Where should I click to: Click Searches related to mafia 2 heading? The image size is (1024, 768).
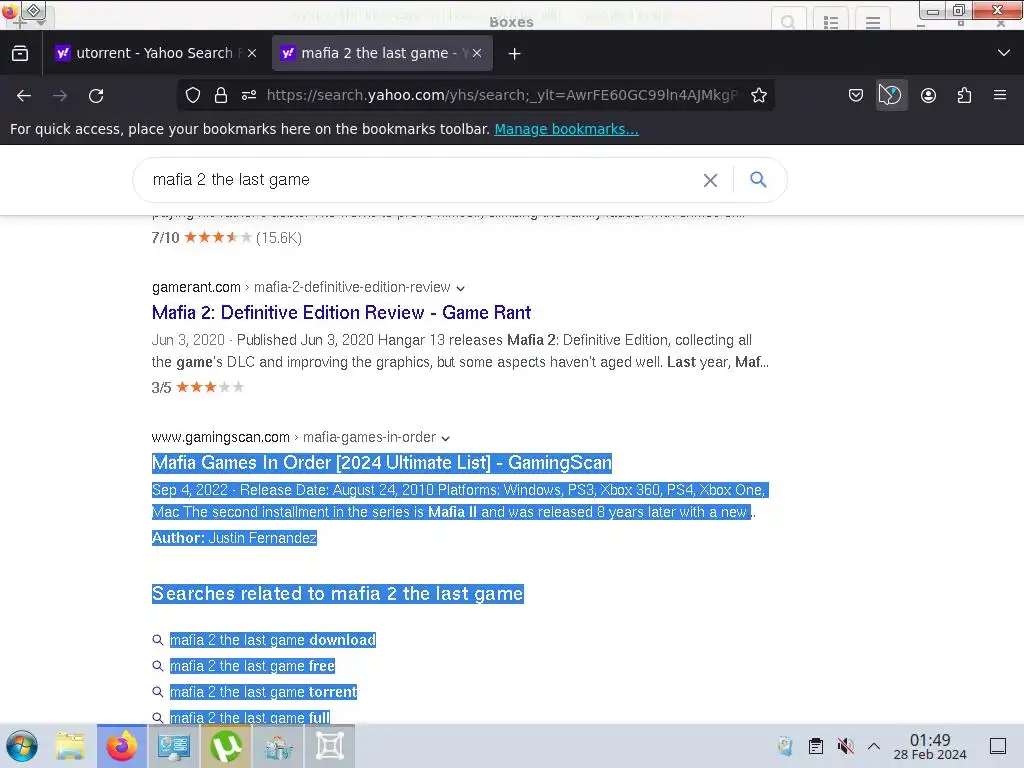click(338, 594)
